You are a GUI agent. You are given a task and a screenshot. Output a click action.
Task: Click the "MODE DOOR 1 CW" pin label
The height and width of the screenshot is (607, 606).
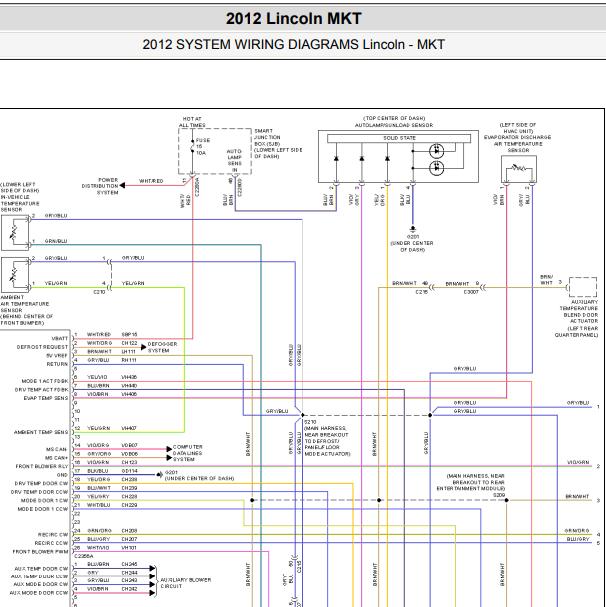click(45, 500)
